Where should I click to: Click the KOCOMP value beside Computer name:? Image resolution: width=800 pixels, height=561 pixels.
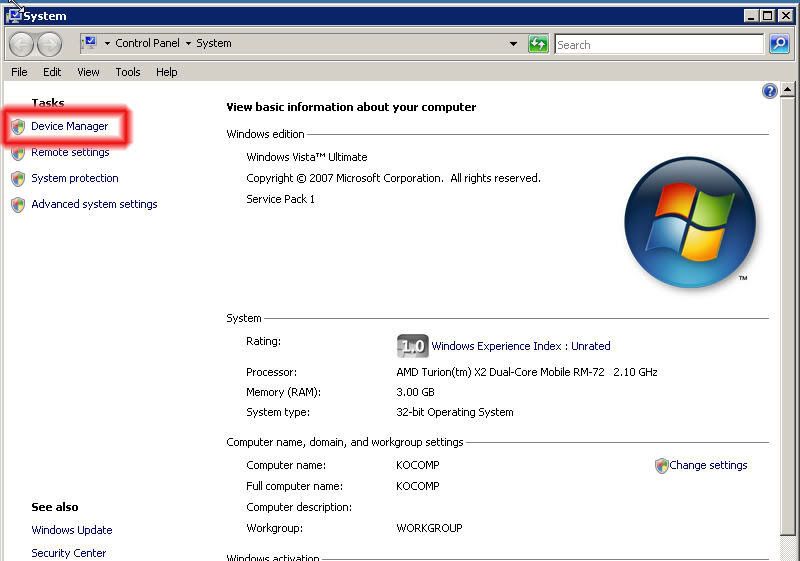pos(417,465)
